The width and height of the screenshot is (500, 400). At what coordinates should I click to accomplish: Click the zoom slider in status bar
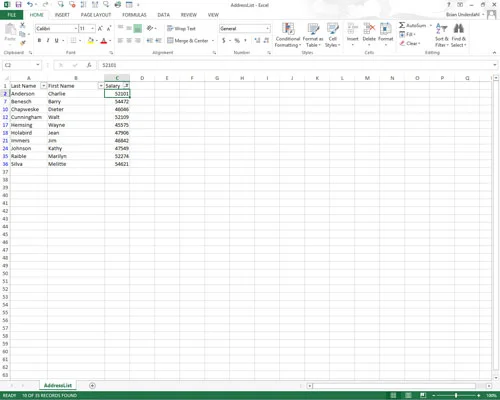coord(456,395)
